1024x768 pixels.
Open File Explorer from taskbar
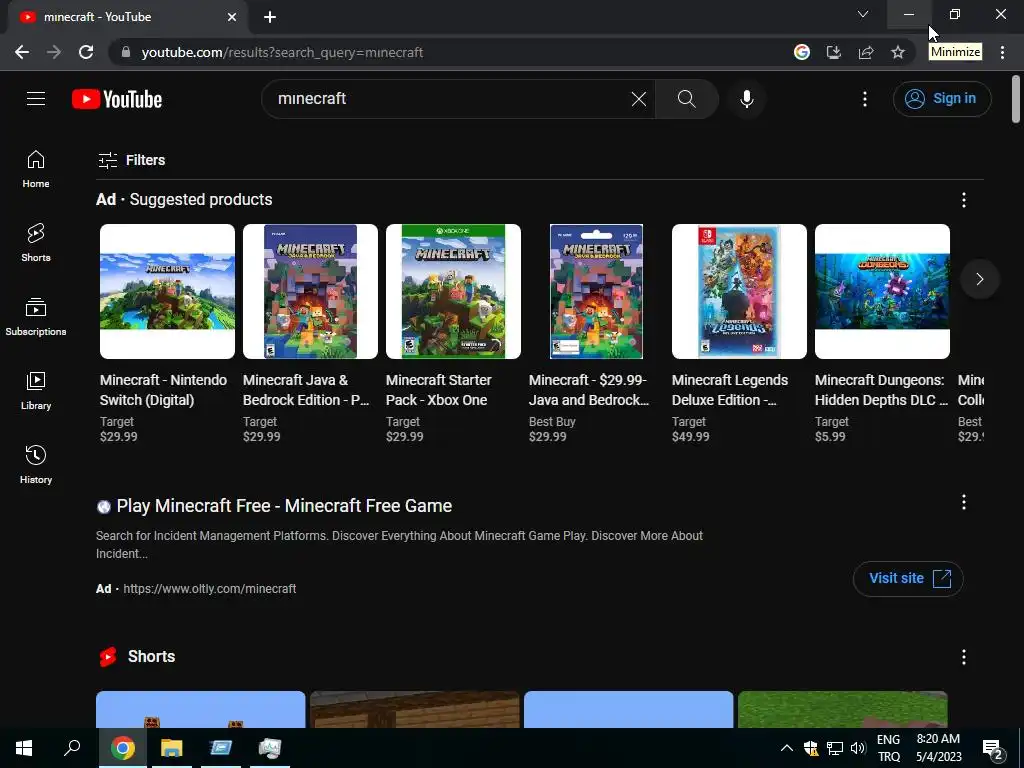point(172,748)
